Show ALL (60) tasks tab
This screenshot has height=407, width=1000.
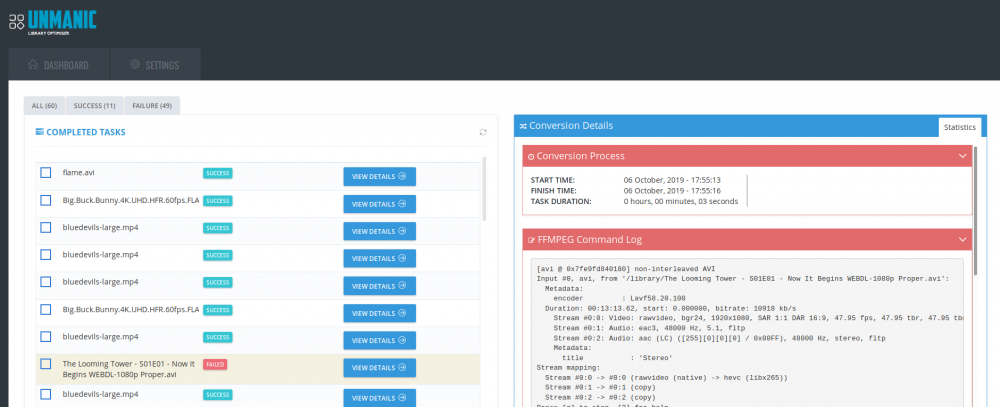tap(45, 106)
